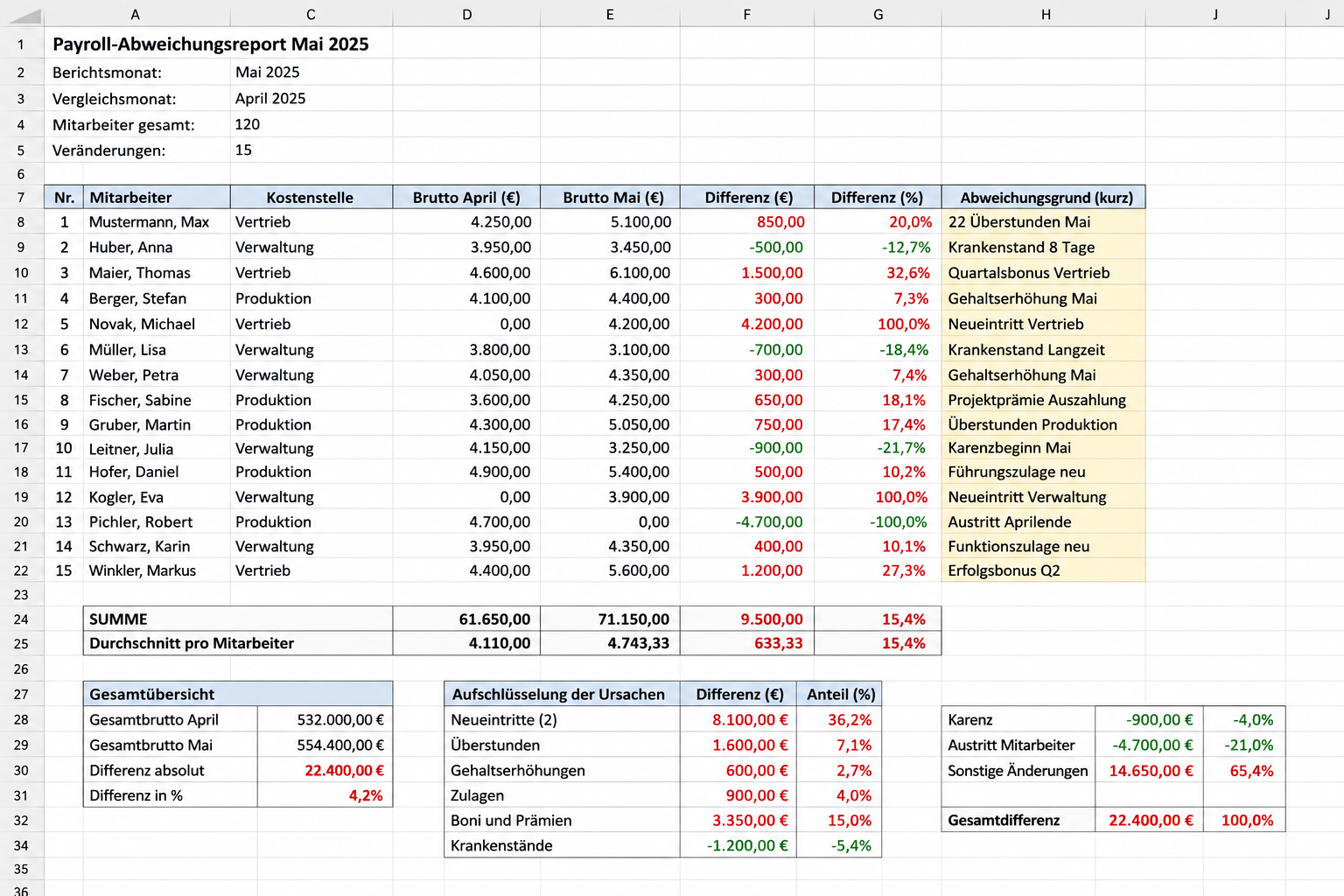Click the 'Gesamtübersicht' section header
Viewport: 1344px width, 896px height.
tap(238, 694)
